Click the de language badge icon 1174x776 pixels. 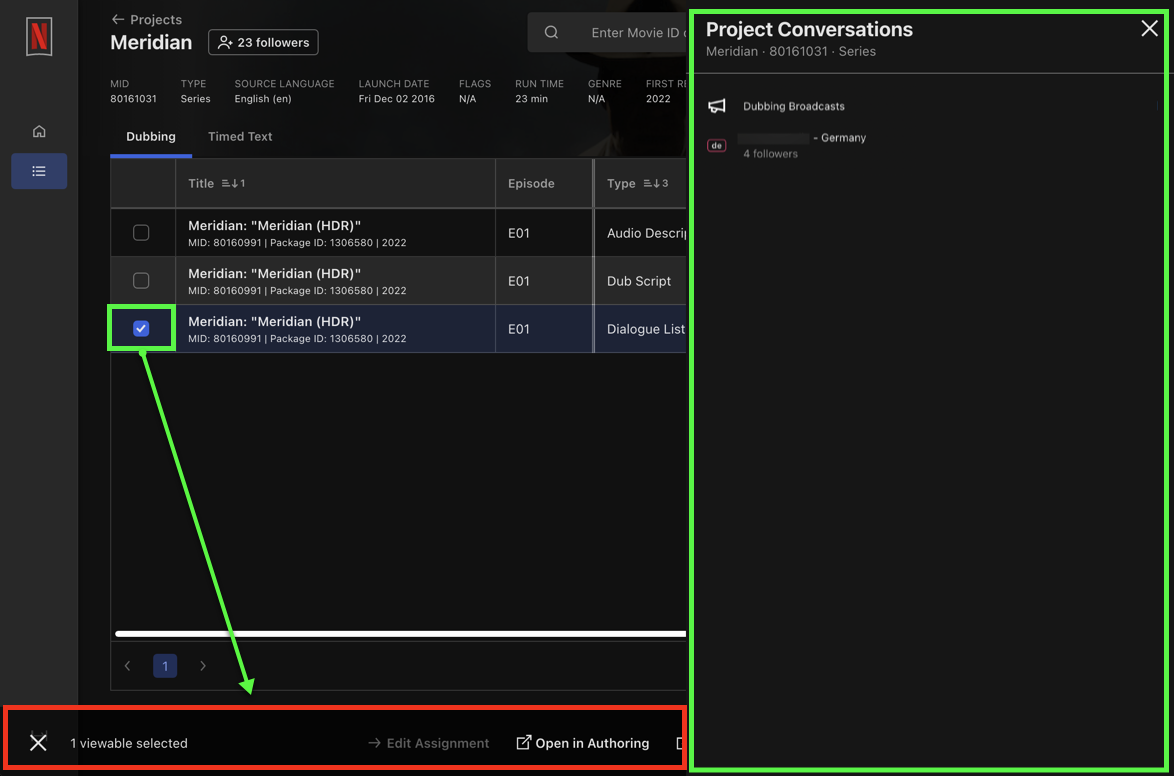(717, 145)
